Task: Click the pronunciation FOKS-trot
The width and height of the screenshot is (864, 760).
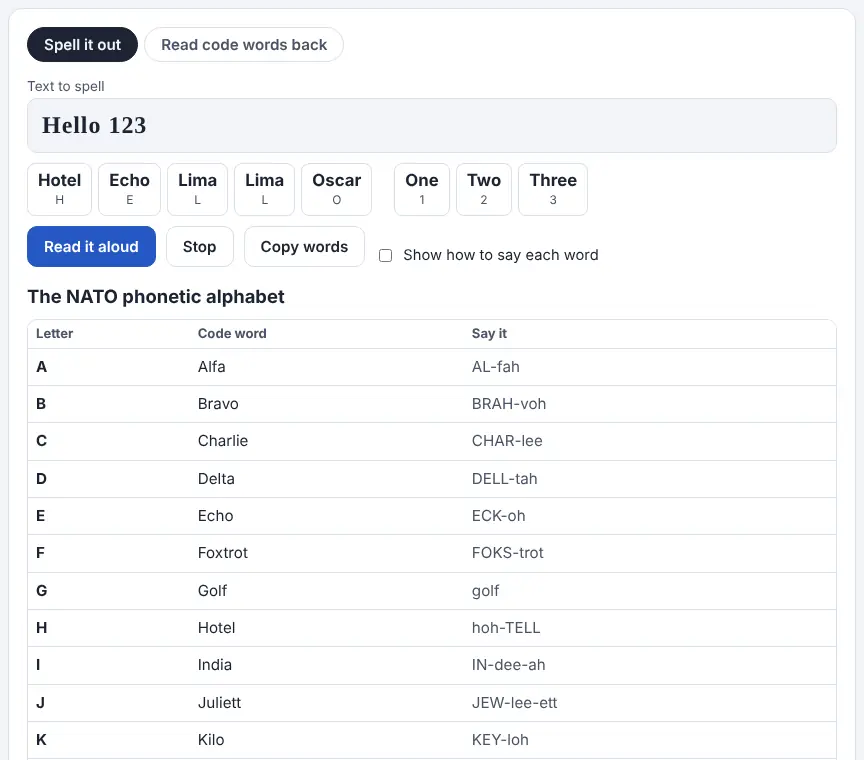Action: [507, 553]
